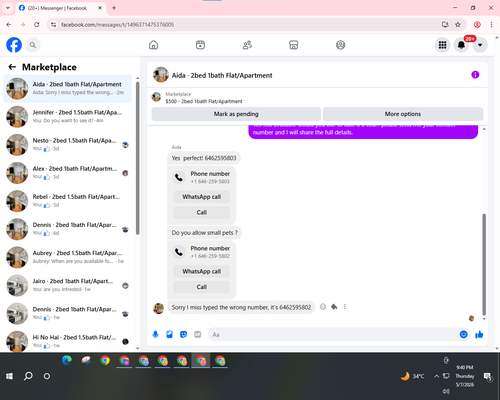Click the $500 2bed 1bath listing link

point(204,101)
